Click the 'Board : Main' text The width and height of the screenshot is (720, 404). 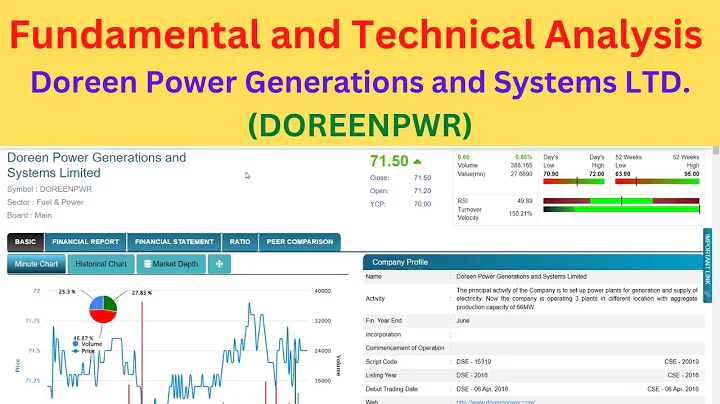[29, 215]
